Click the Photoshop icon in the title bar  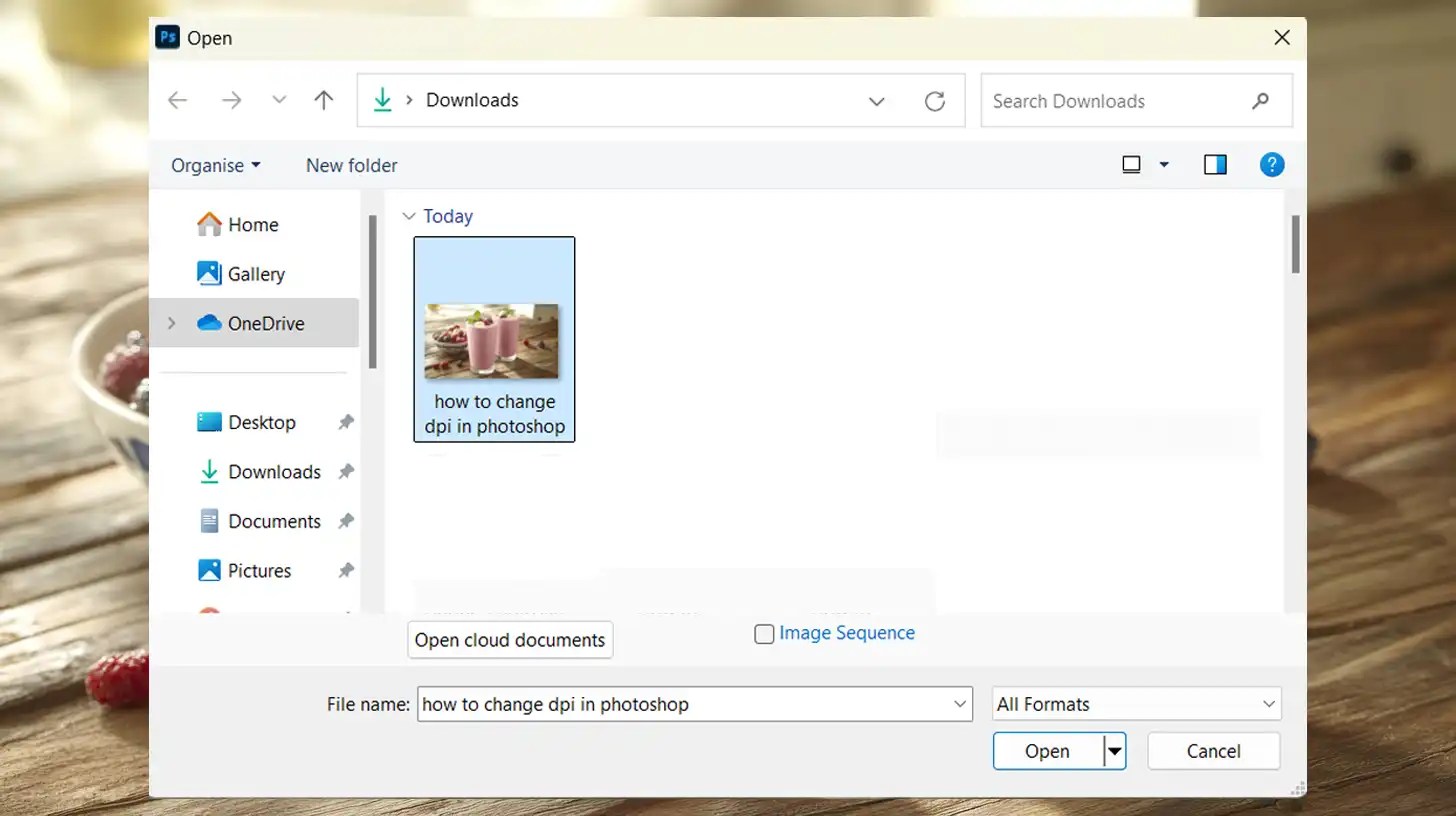click(167, 38)
